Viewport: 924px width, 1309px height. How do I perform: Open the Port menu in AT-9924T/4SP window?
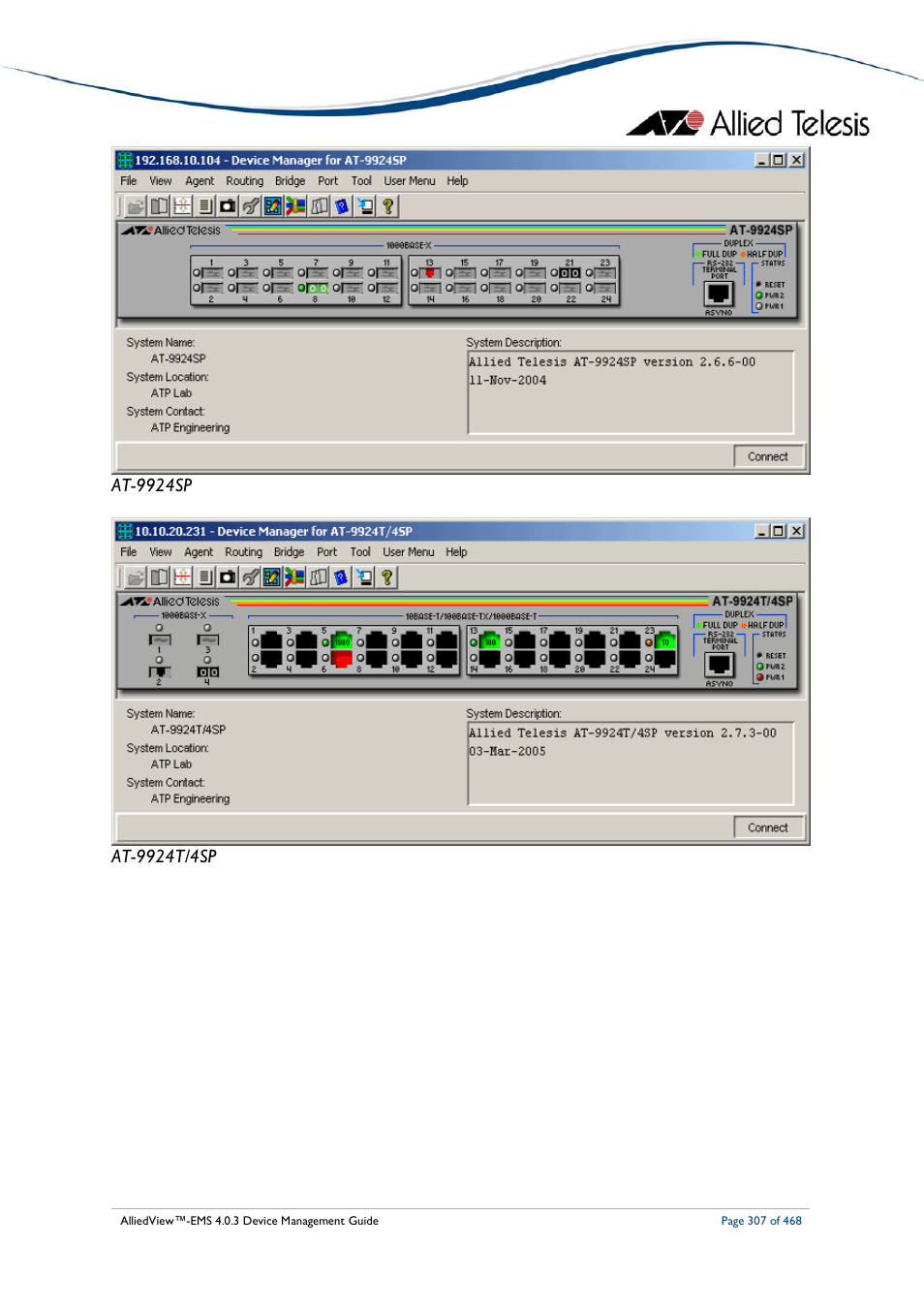[327, 552]
